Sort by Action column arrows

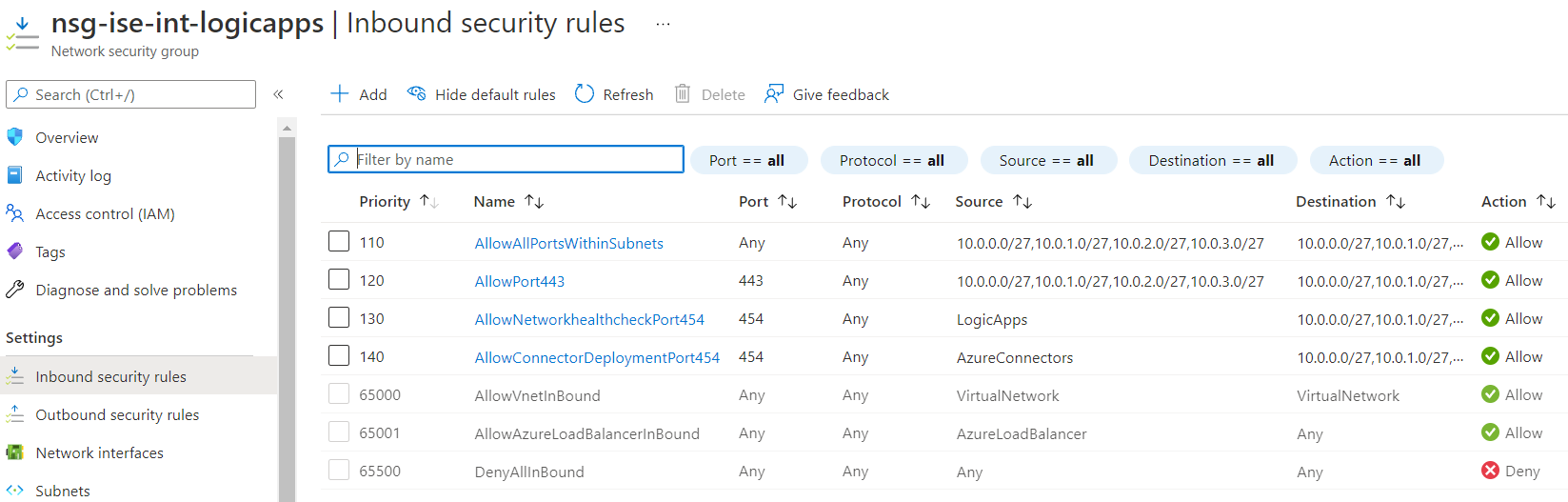(x=1546, y=201)
